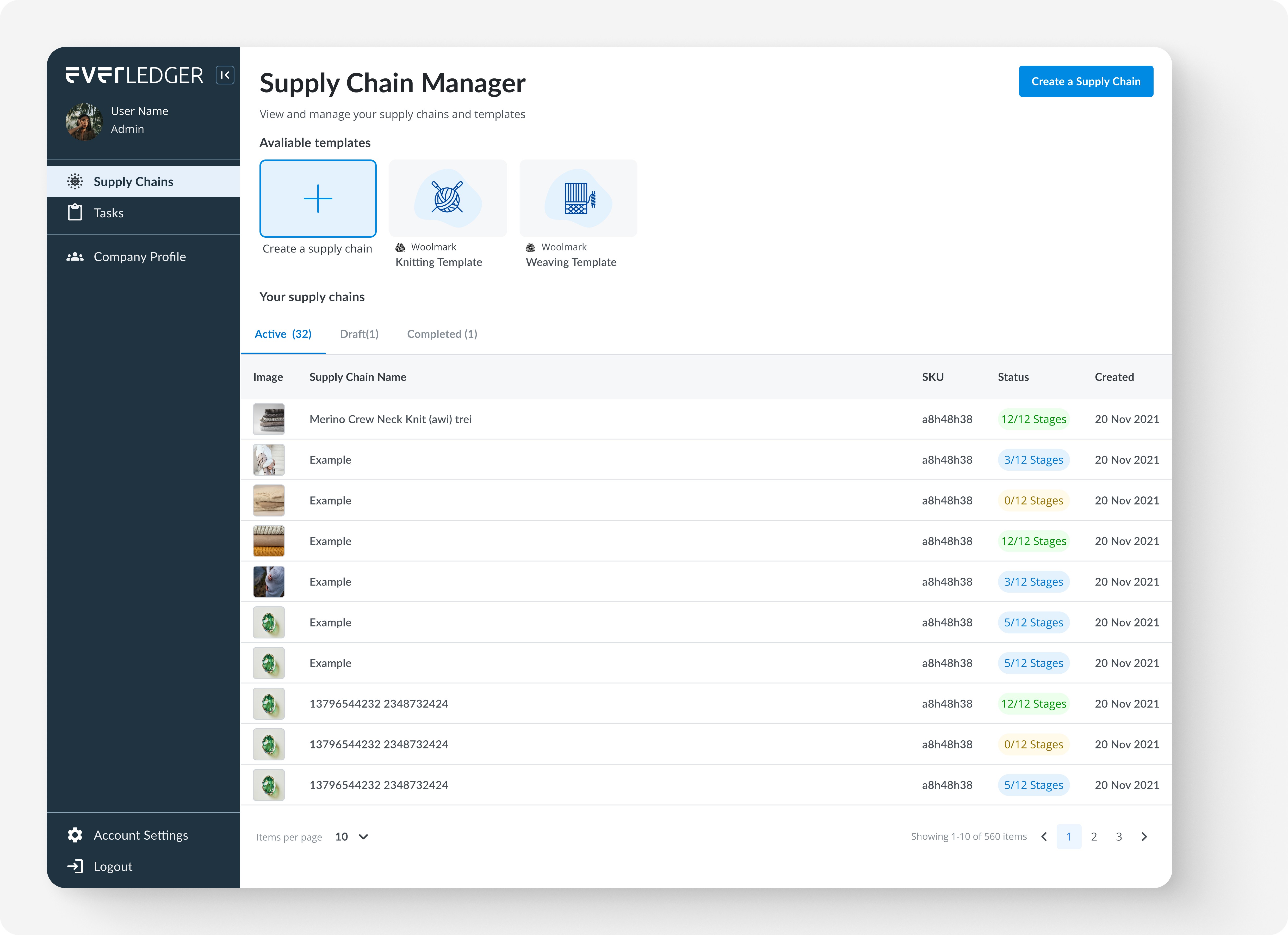Switch to the Draft(1) tab

click(359, 334)
